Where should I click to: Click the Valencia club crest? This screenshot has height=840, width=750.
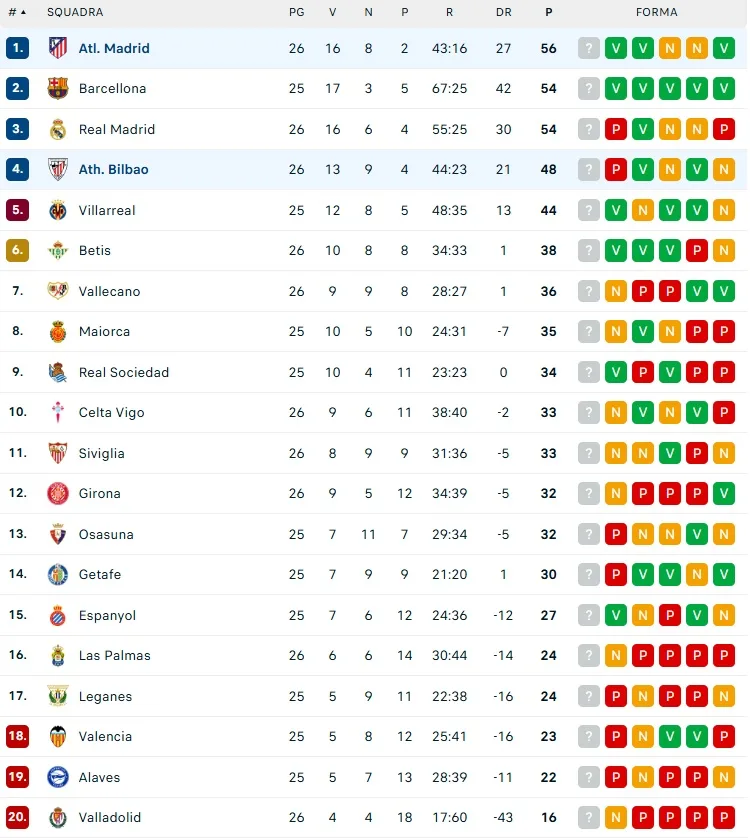pos(58,736)
